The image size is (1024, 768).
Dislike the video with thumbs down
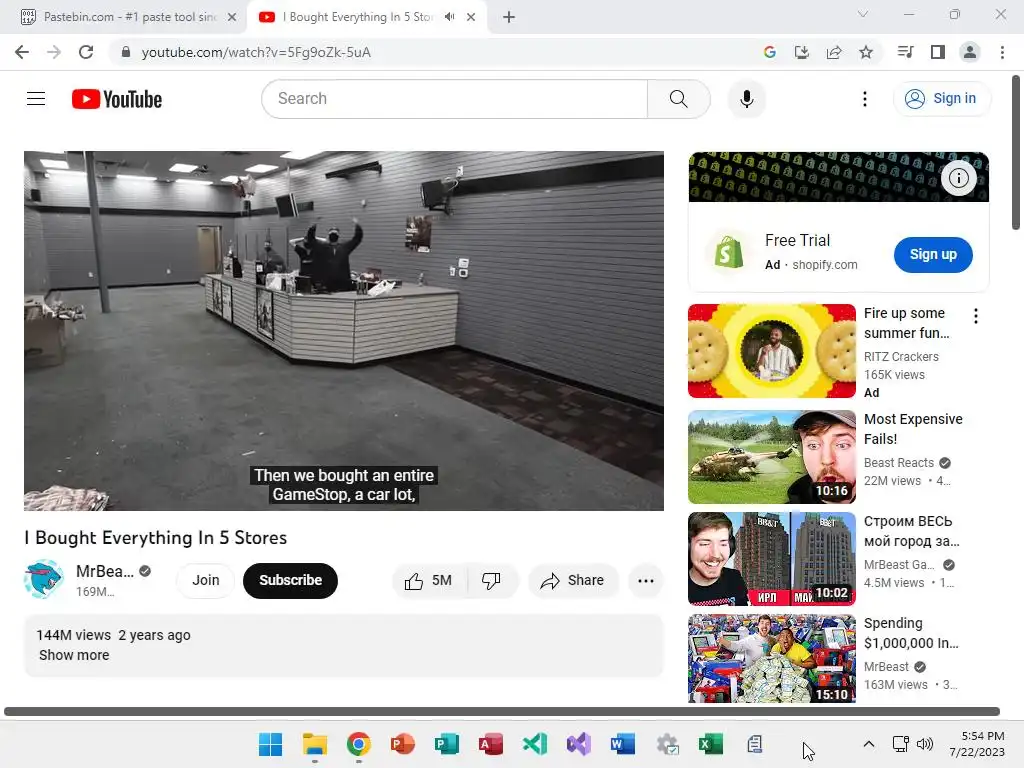(x=491, y=581)
